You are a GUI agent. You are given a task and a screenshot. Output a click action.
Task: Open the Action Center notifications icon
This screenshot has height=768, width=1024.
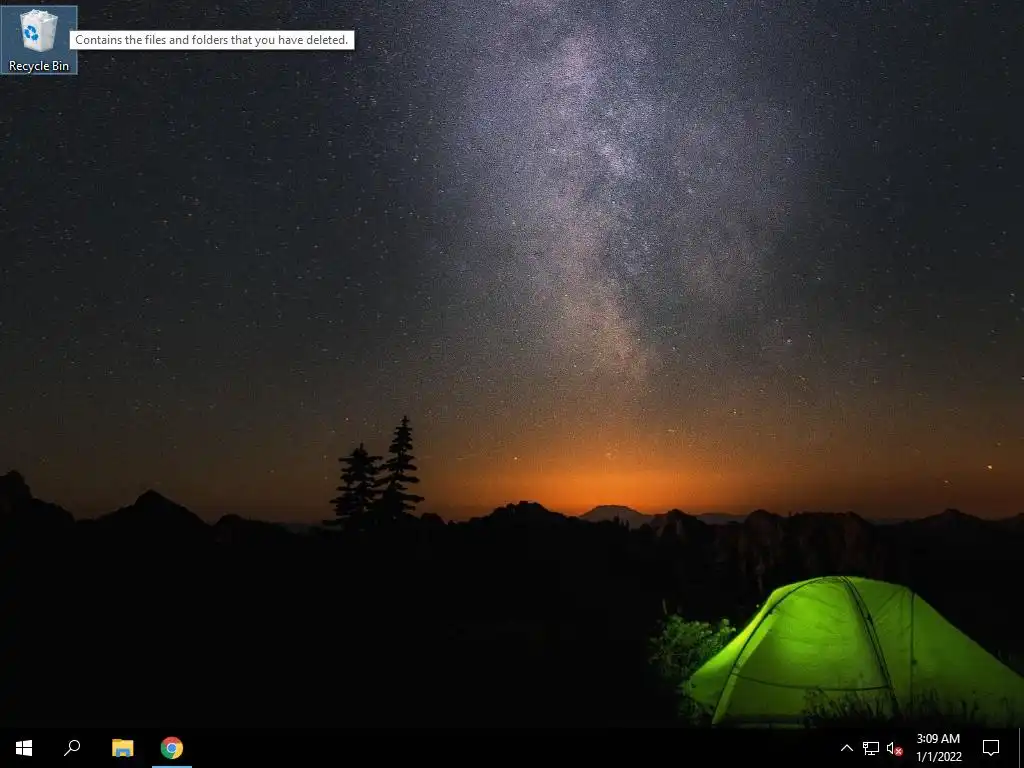coord(991,748)
